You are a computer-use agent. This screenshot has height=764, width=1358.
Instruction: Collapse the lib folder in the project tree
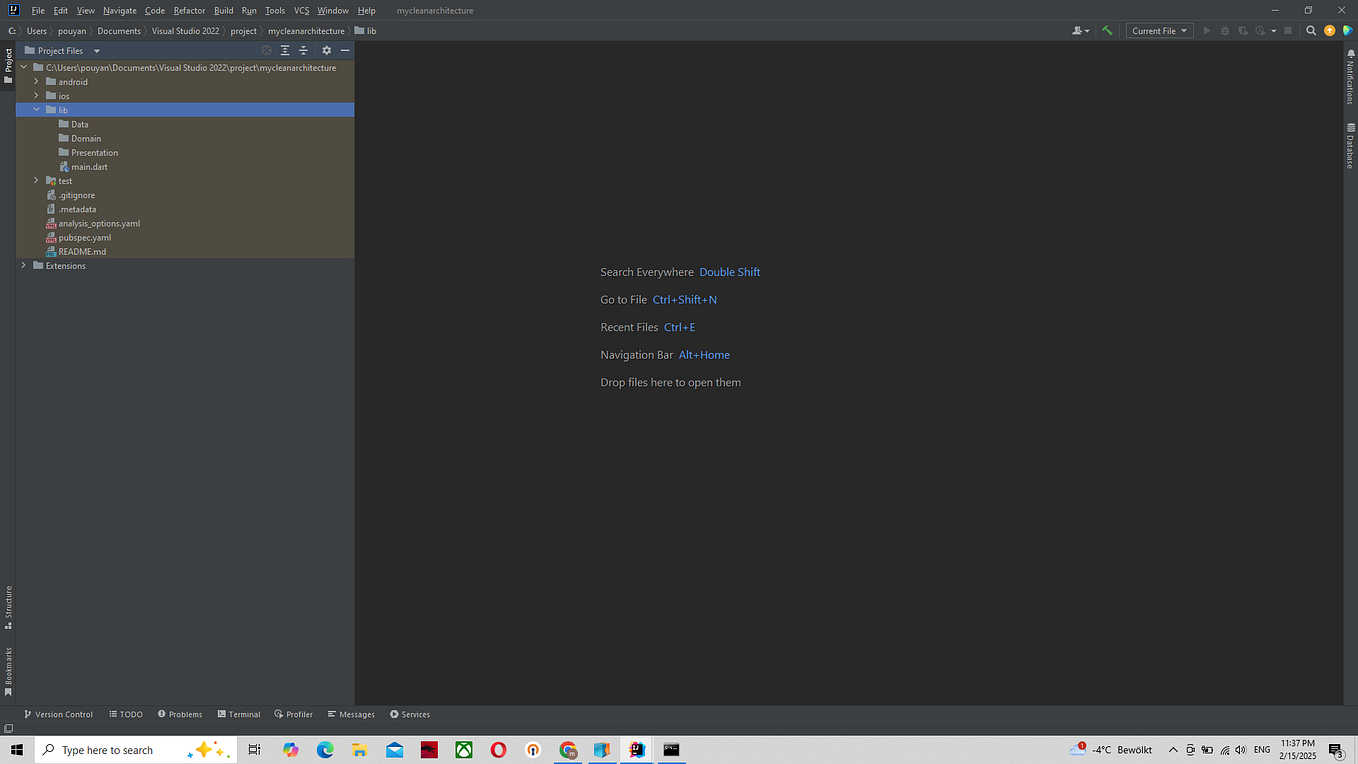click(x=36, y=109)
